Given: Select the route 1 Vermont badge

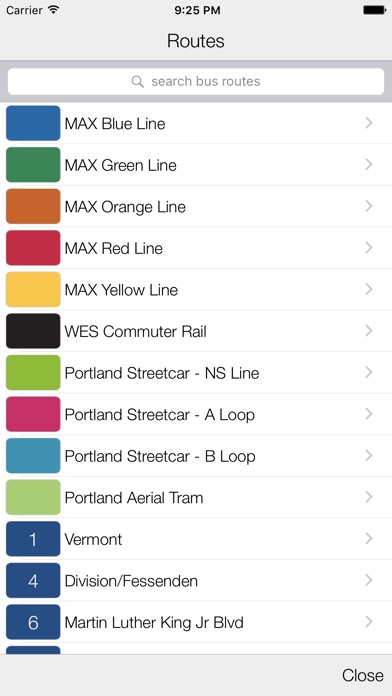Looking at the screenshot, I should 33,539.
